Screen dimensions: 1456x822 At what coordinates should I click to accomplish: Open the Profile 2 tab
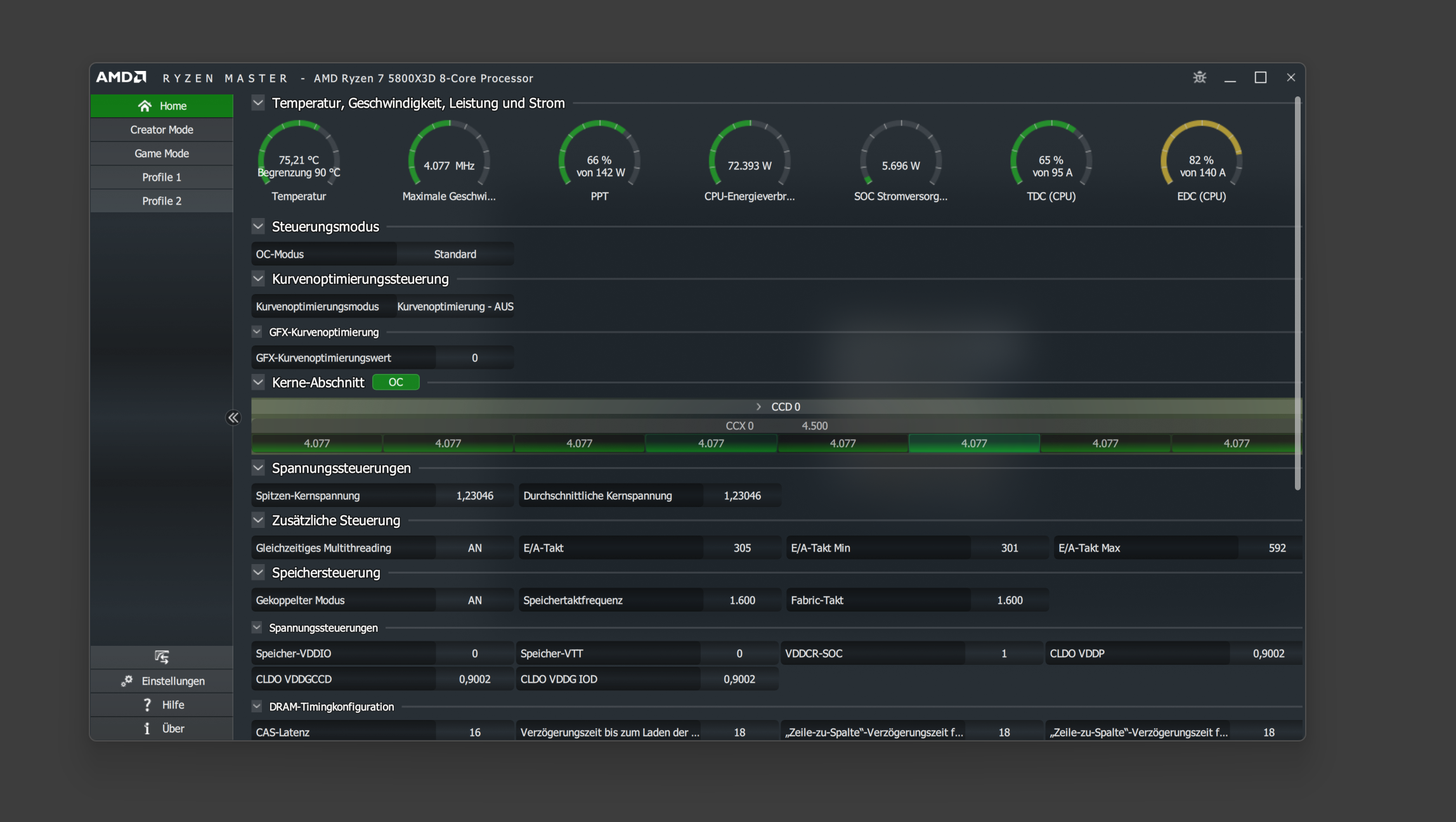click(x=162, y=201)
